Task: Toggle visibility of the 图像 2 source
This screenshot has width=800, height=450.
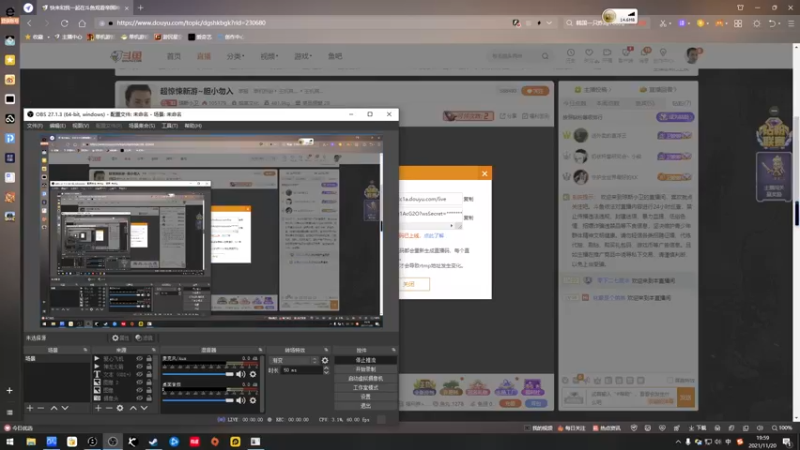Action: pos(139,382)
